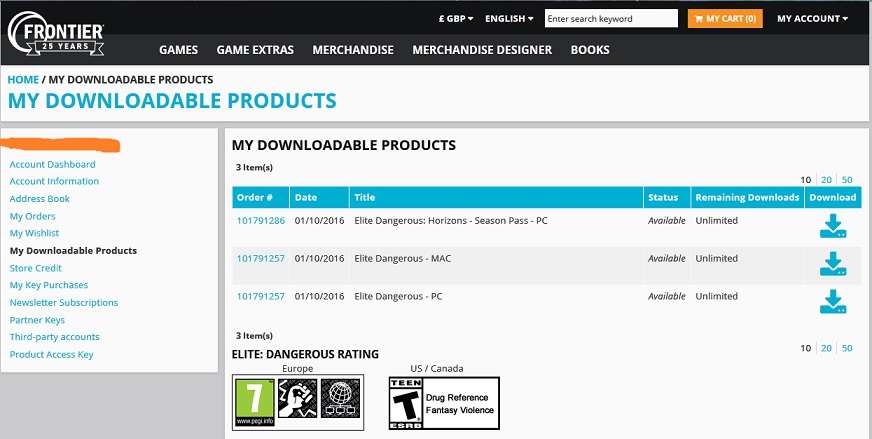Click Available status in Horizons row
The image size is (872, 439).
pyautogui.click(x=667, y=220)
